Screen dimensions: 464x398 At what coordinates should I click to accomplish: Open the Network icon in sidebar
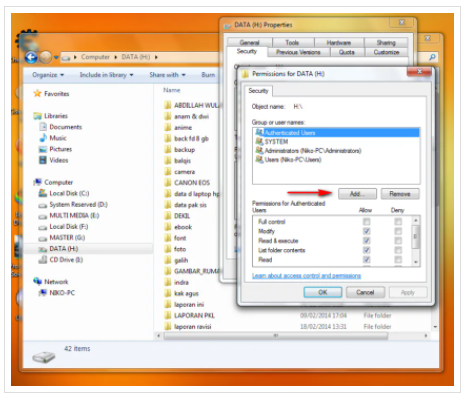click(x=37, y=281)
